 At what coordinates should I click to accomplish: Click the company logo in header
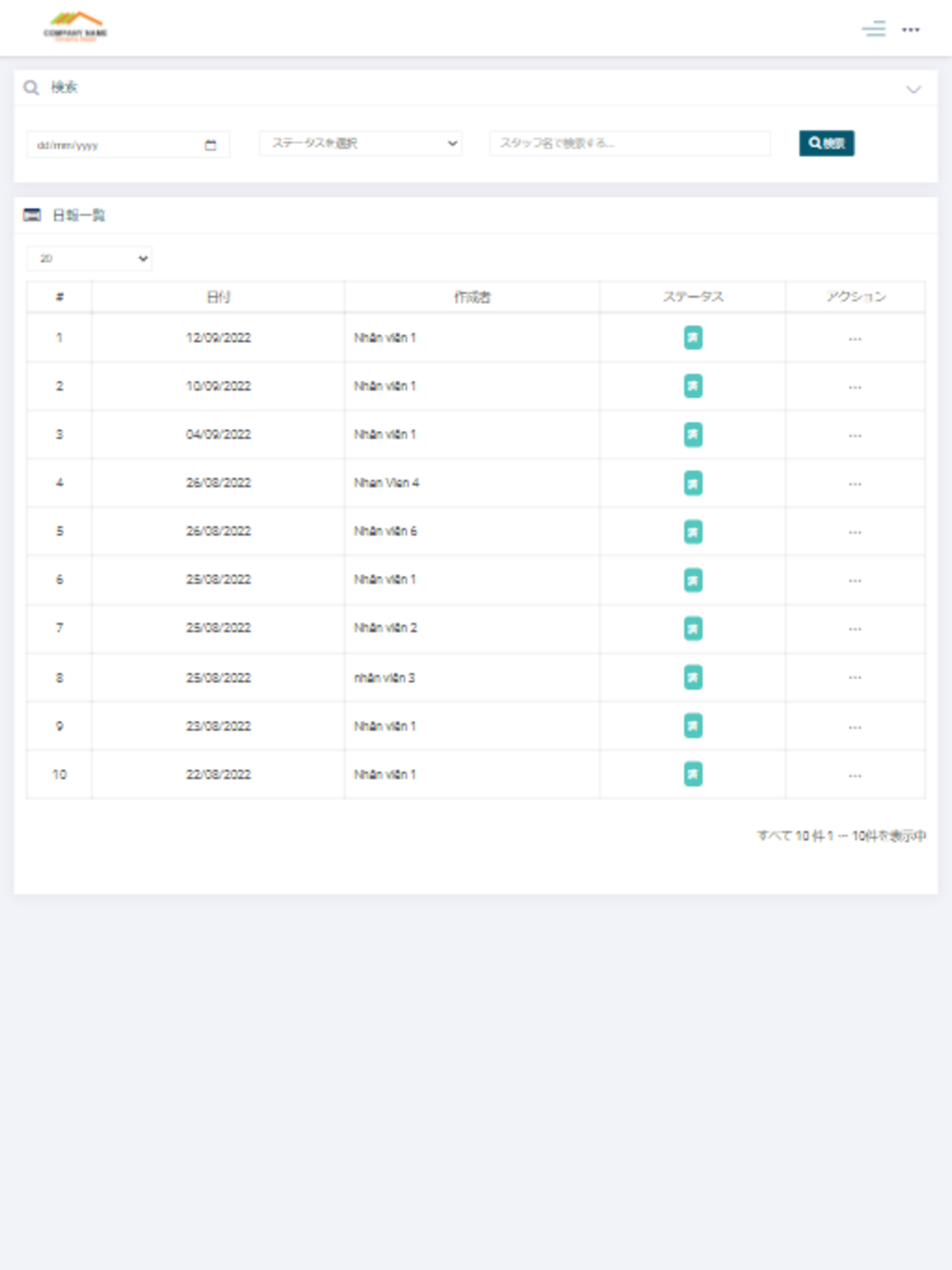75,27
